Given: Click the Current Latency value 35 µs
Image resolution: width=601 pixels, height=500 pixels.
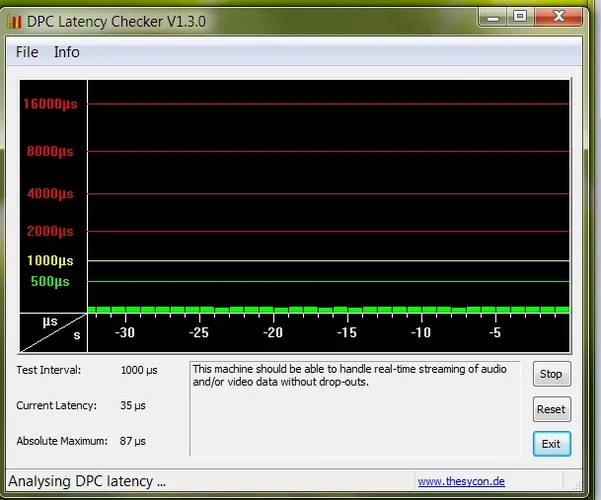Looking at the screenshot, I should [133, 406].
